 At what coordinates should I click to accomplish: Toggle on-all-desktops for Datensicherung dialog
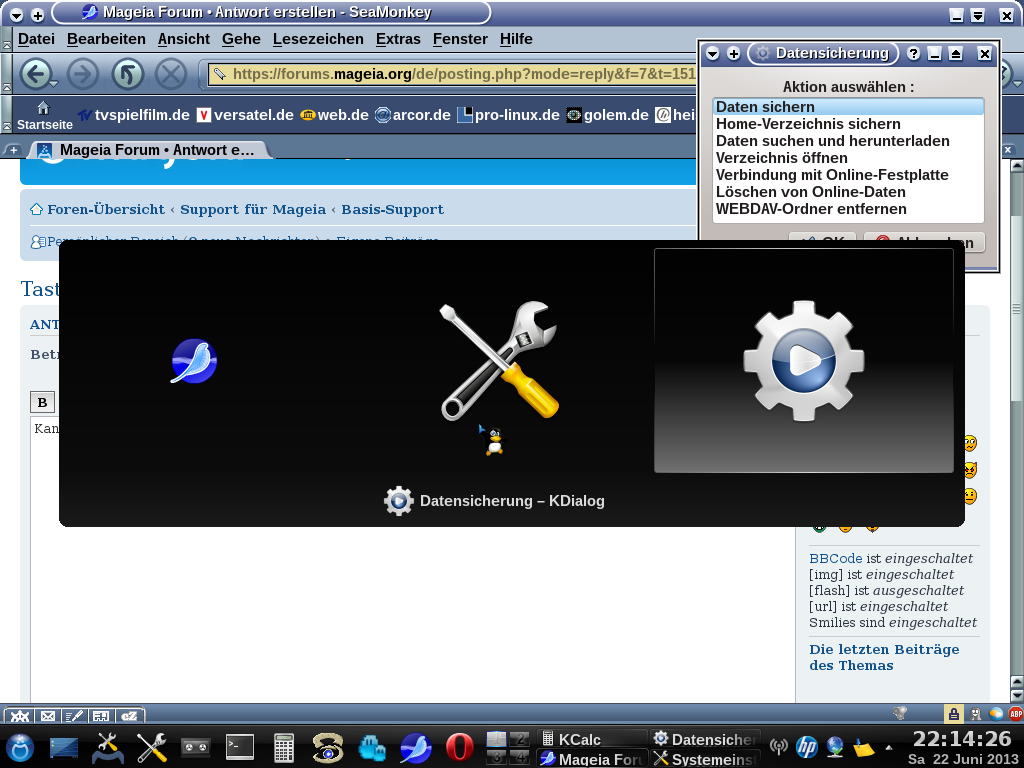point(733,54)
